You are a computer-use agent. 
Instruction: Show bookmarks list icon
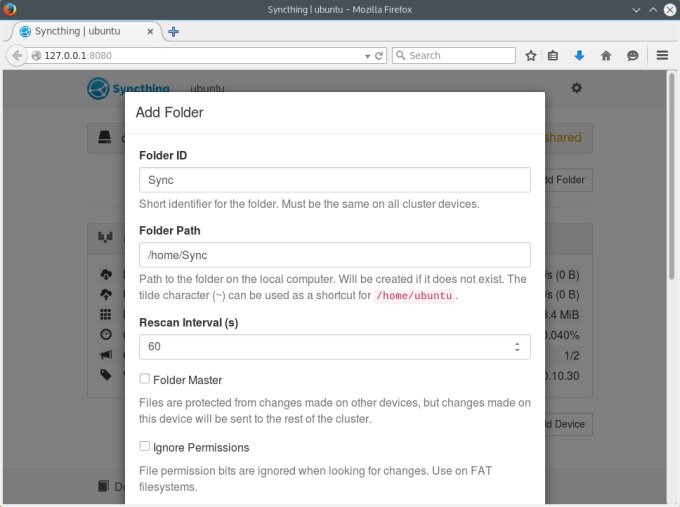(x=552, y=56)
